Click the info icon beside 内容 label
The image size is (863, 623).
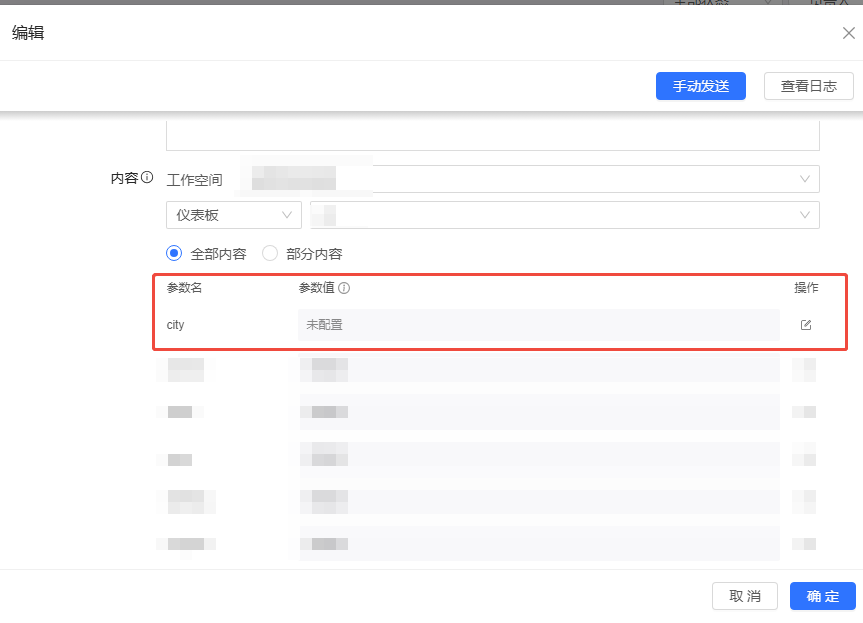[x=147, y=178]
